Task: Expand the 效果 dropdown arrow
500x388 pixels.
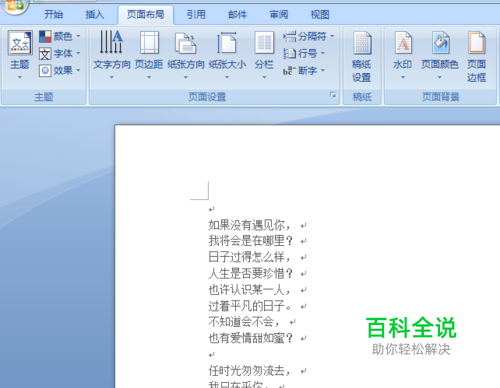Action: [78, 71]
